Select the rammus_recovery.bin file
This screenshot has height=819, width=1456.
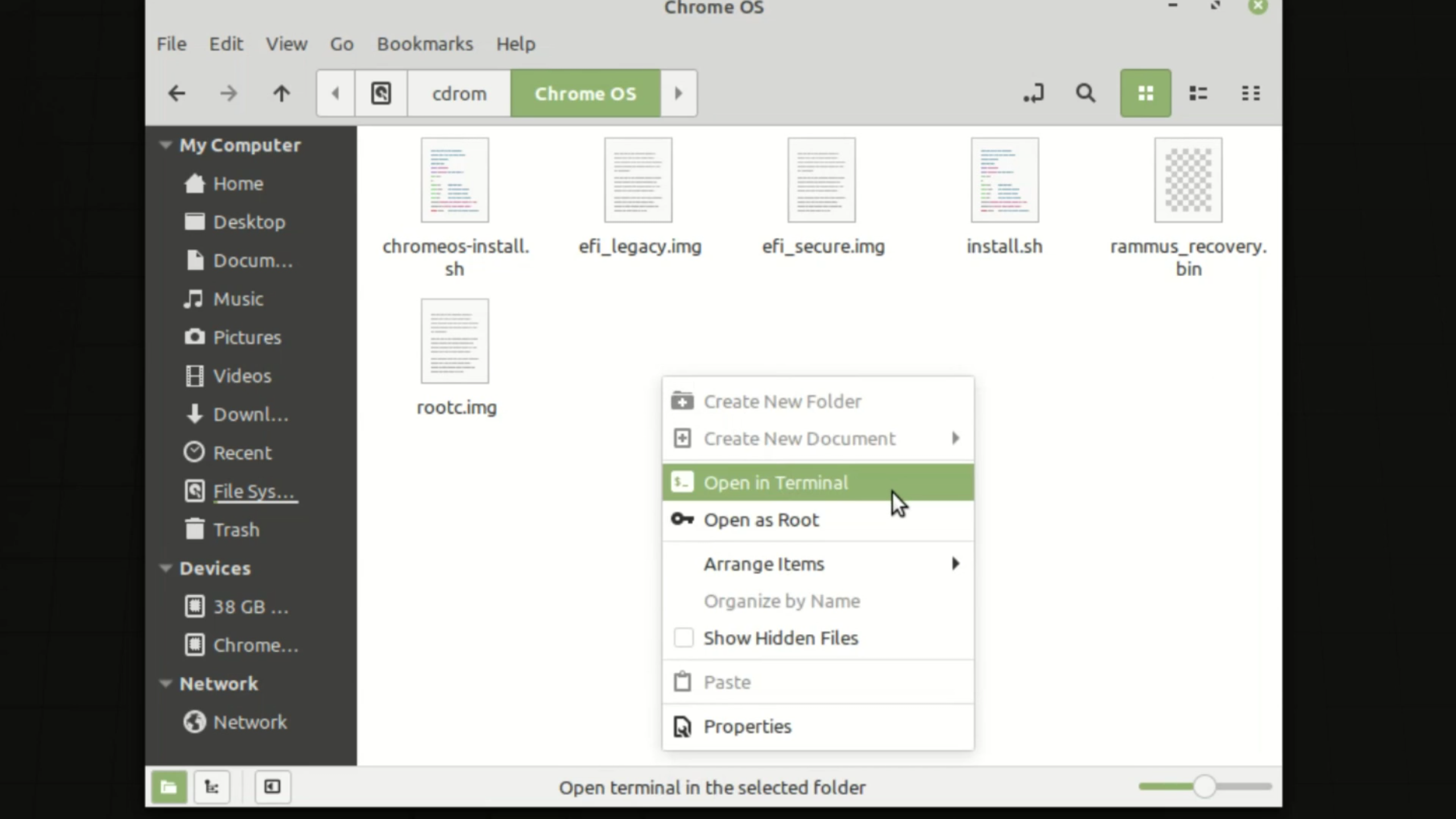click(1188, 208)
